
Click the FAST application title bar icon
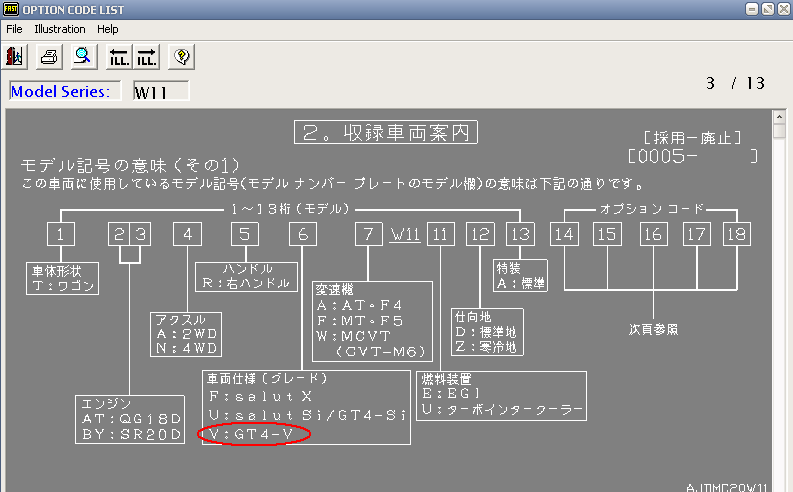point(12,9)
